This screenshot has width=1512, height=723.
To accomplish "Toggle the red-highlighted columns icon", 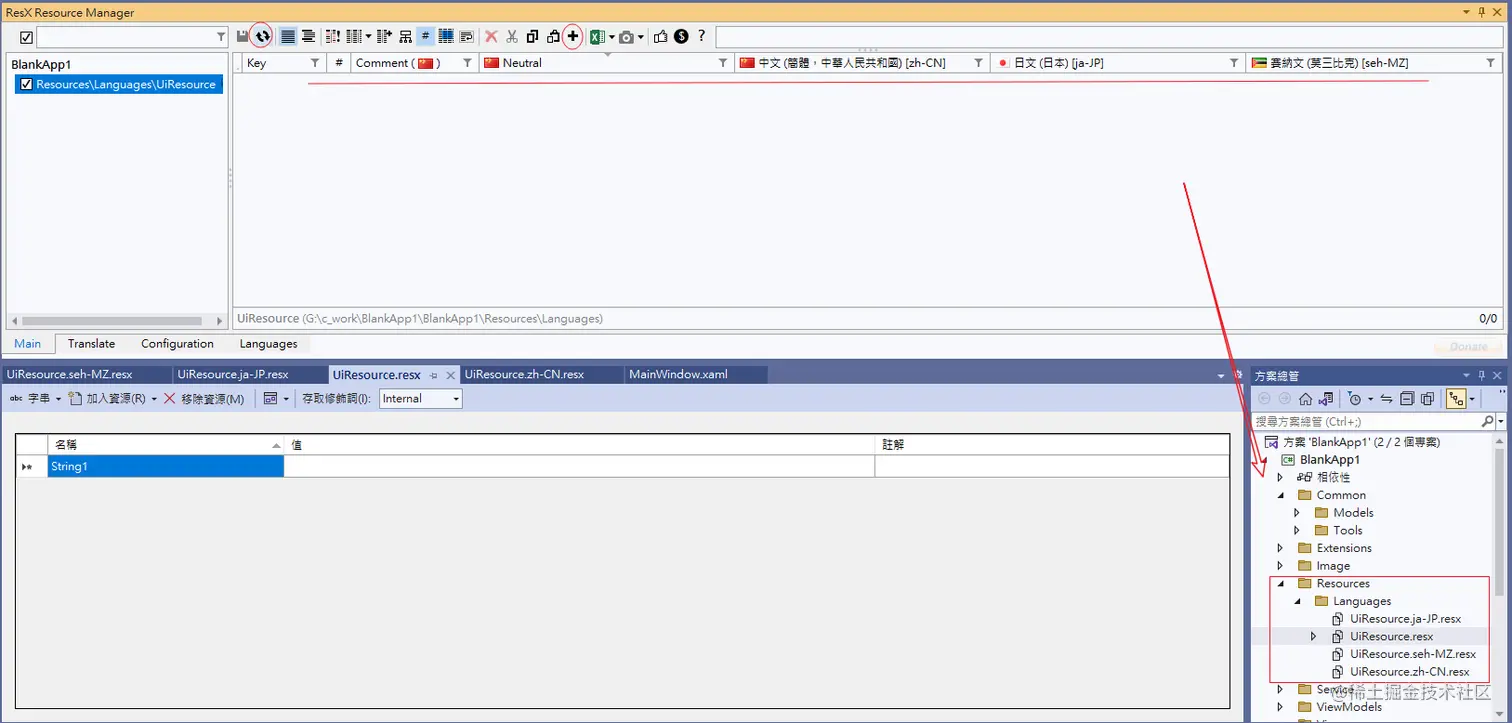I will (x=334, y=36).
